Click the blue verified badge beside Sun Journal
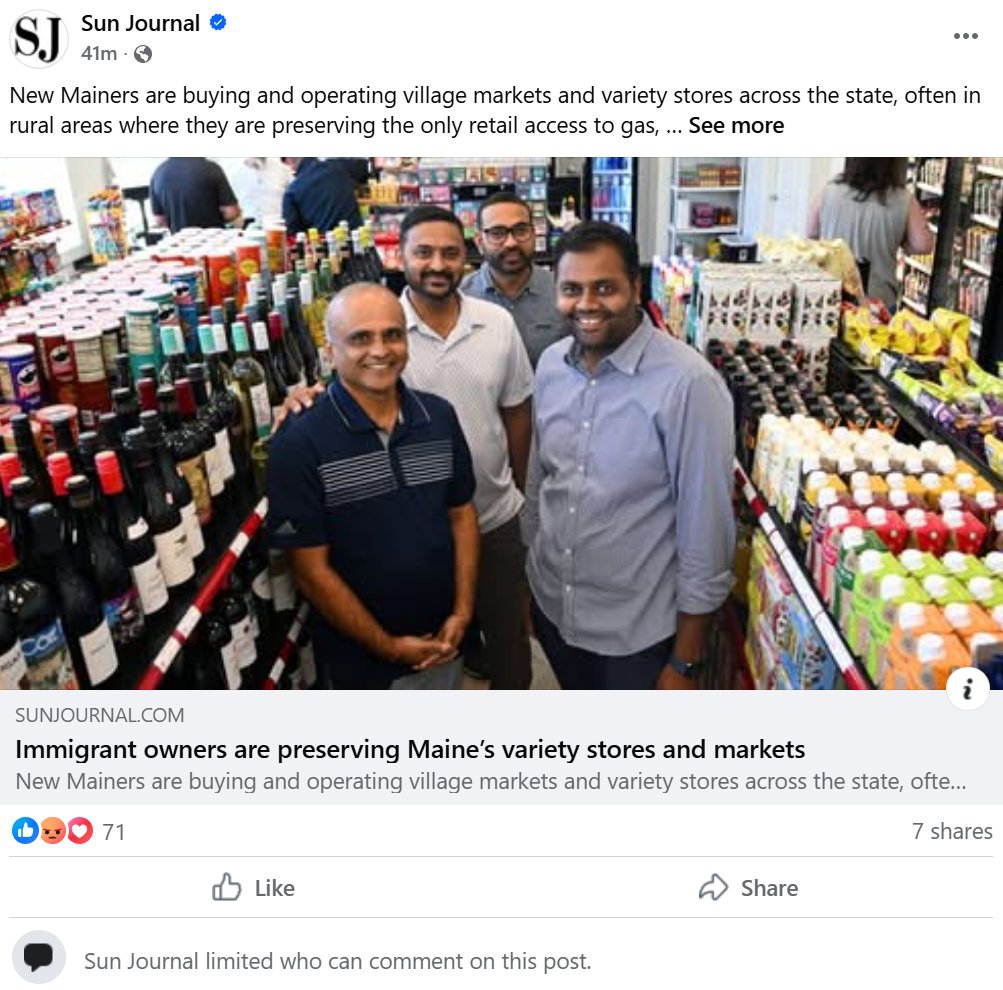The image size is (1003, 990). coord(218,23)
